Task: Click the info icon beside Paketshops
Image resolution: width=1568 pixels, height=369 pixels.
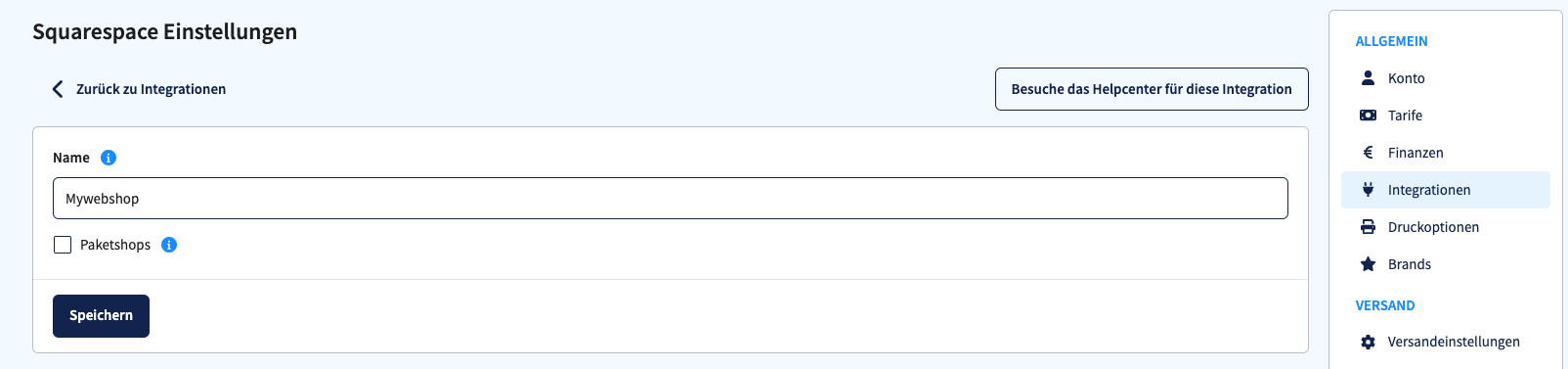Action: click(x=169, y=245)
